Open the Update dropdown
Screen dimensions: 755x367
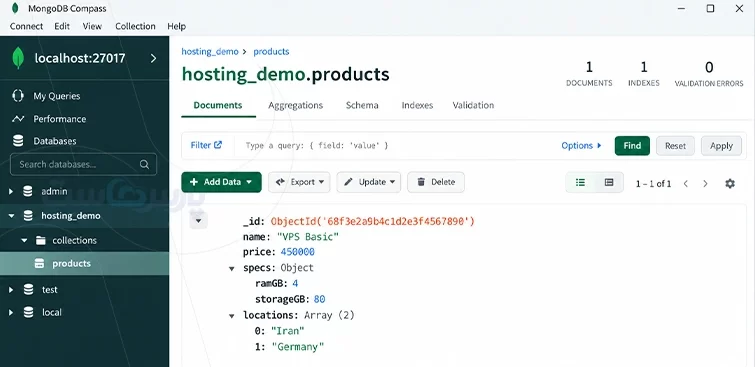coord(369,182)
